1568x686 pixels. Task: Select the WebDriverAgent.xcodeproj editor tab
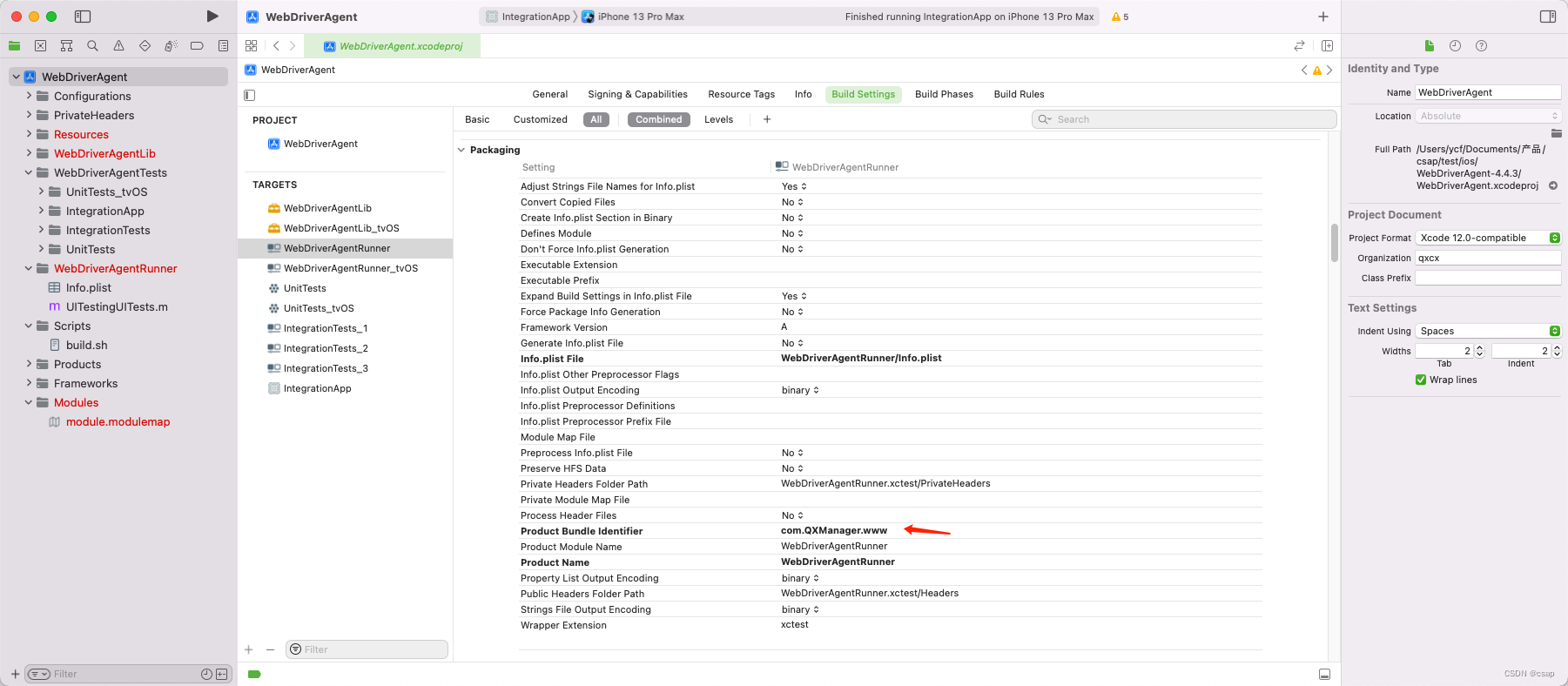coord(393,46)
